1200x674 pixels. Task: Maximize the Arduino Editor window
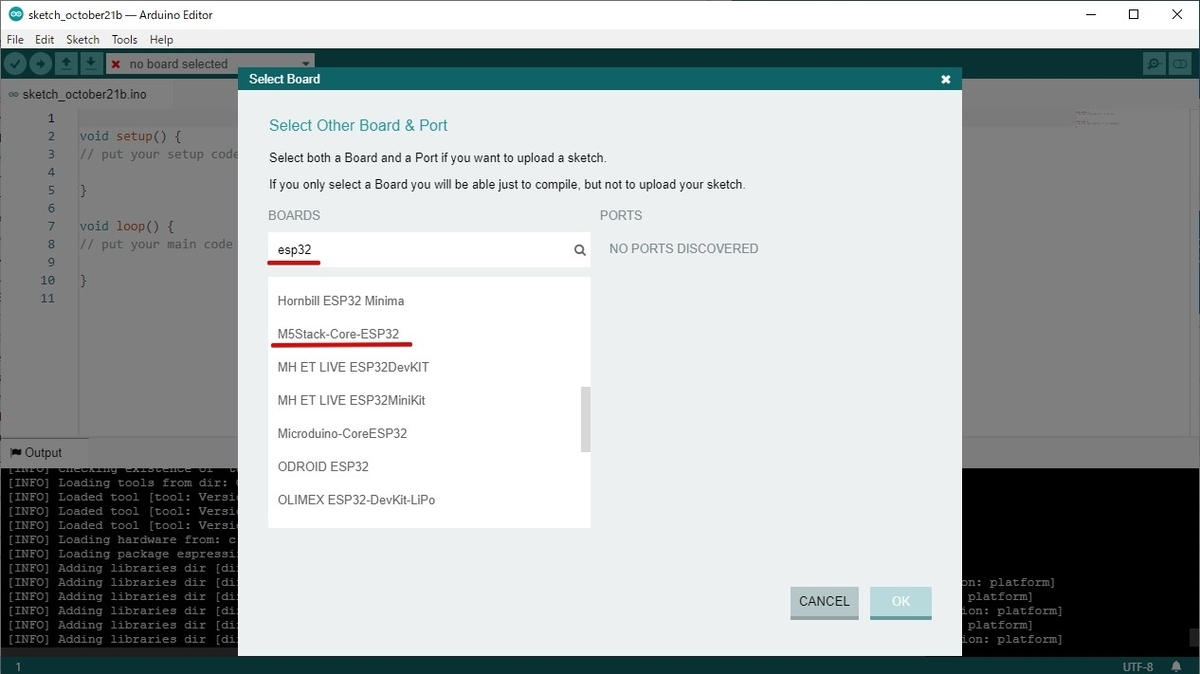point(1133,15)
